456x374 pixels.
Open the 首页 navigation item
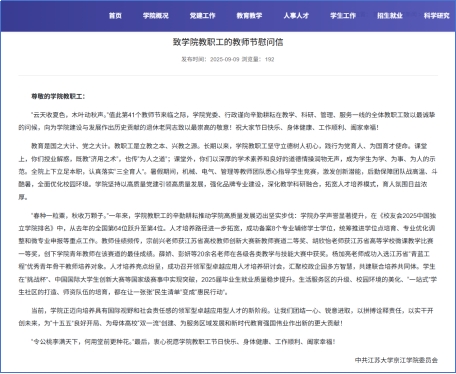tap(115, 16)
